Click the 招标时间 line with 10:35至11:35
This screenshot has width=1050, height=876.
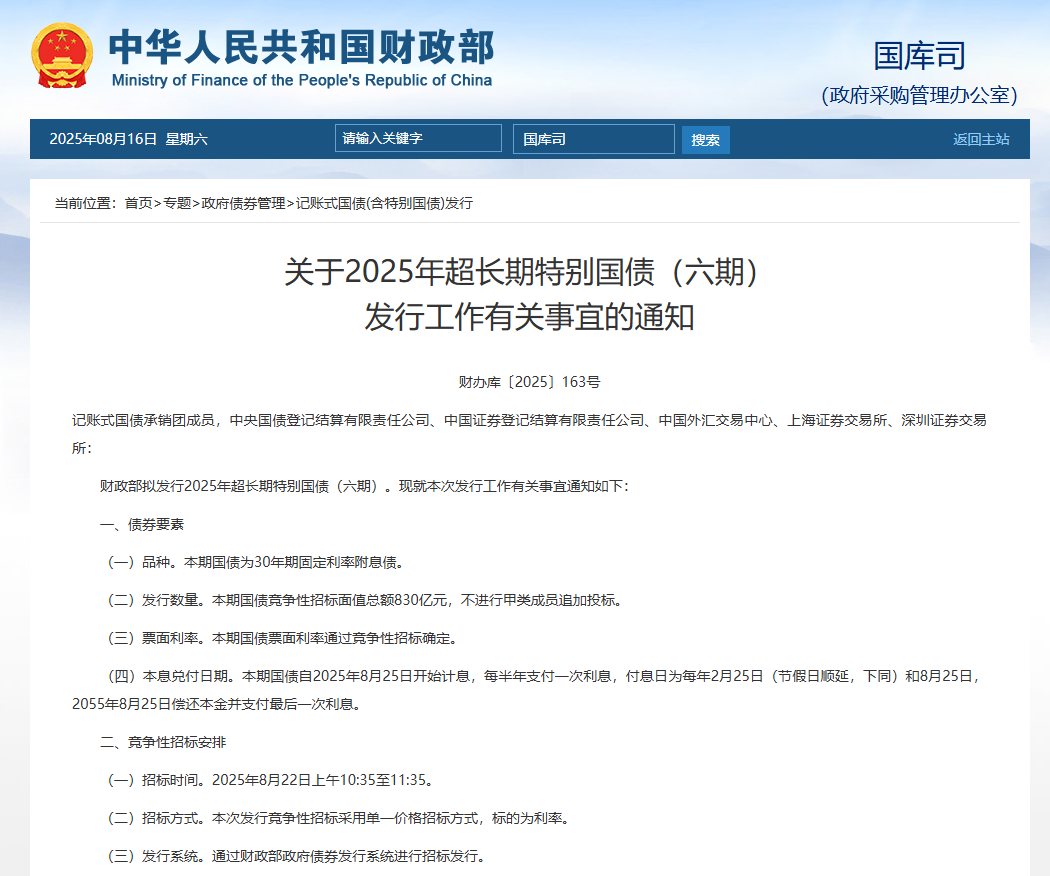[x=270, y=780]
